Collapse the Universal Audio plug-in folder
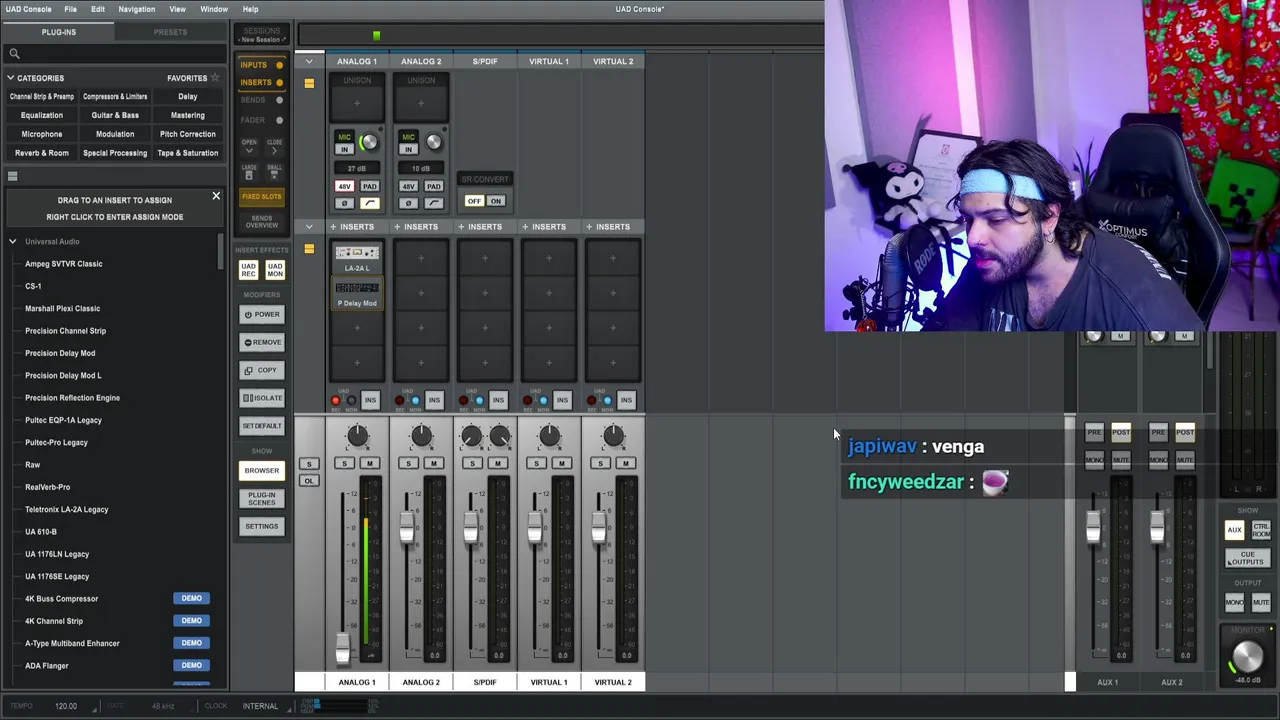1280x720 pixels. click(x=13, y=241)
